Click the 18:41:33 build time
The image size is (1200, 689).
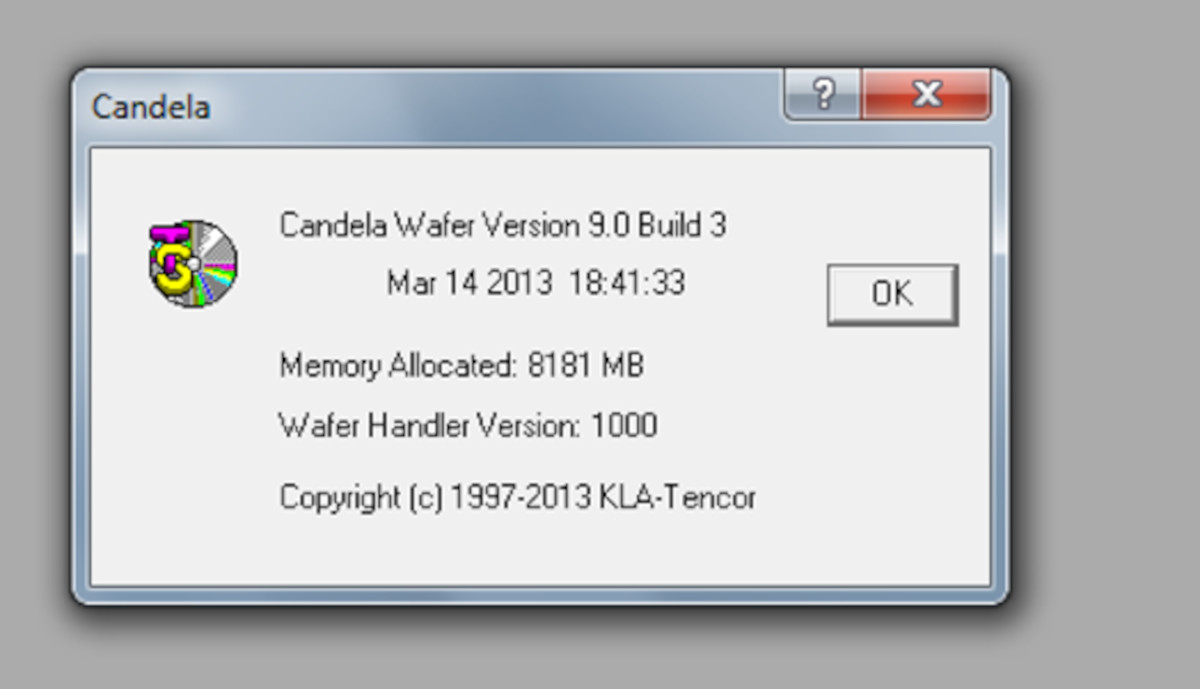(x=627, y=283)
